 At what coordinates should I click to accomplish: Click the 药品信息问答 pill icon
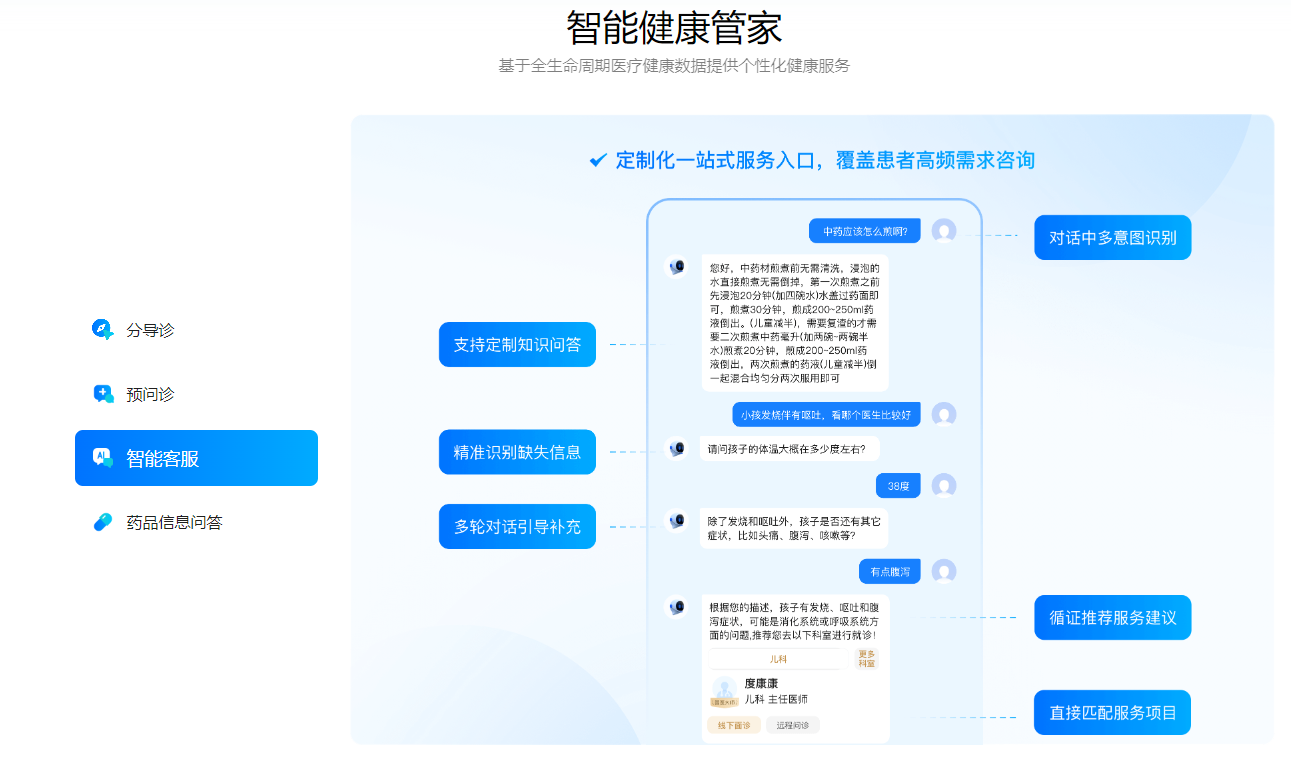(x=103, y=522)
